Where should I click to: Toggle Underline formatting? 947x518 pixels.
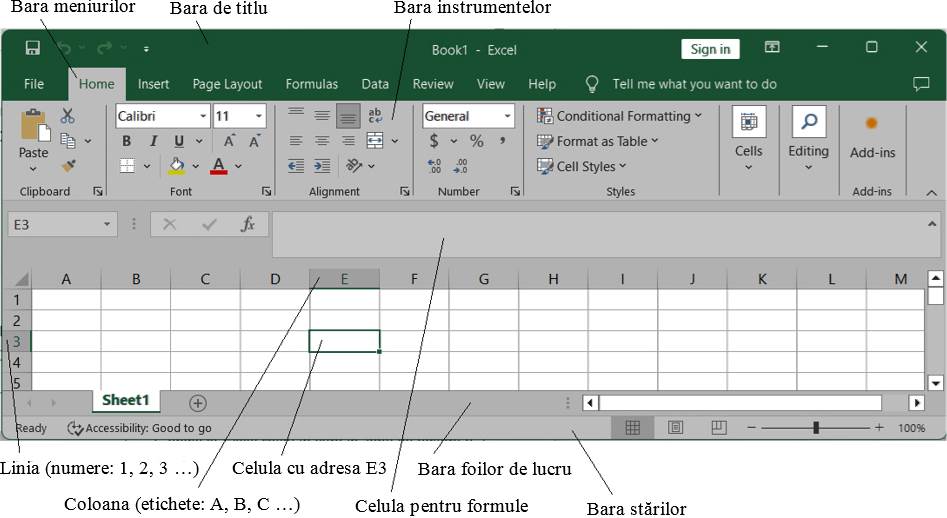coord(179,141)
